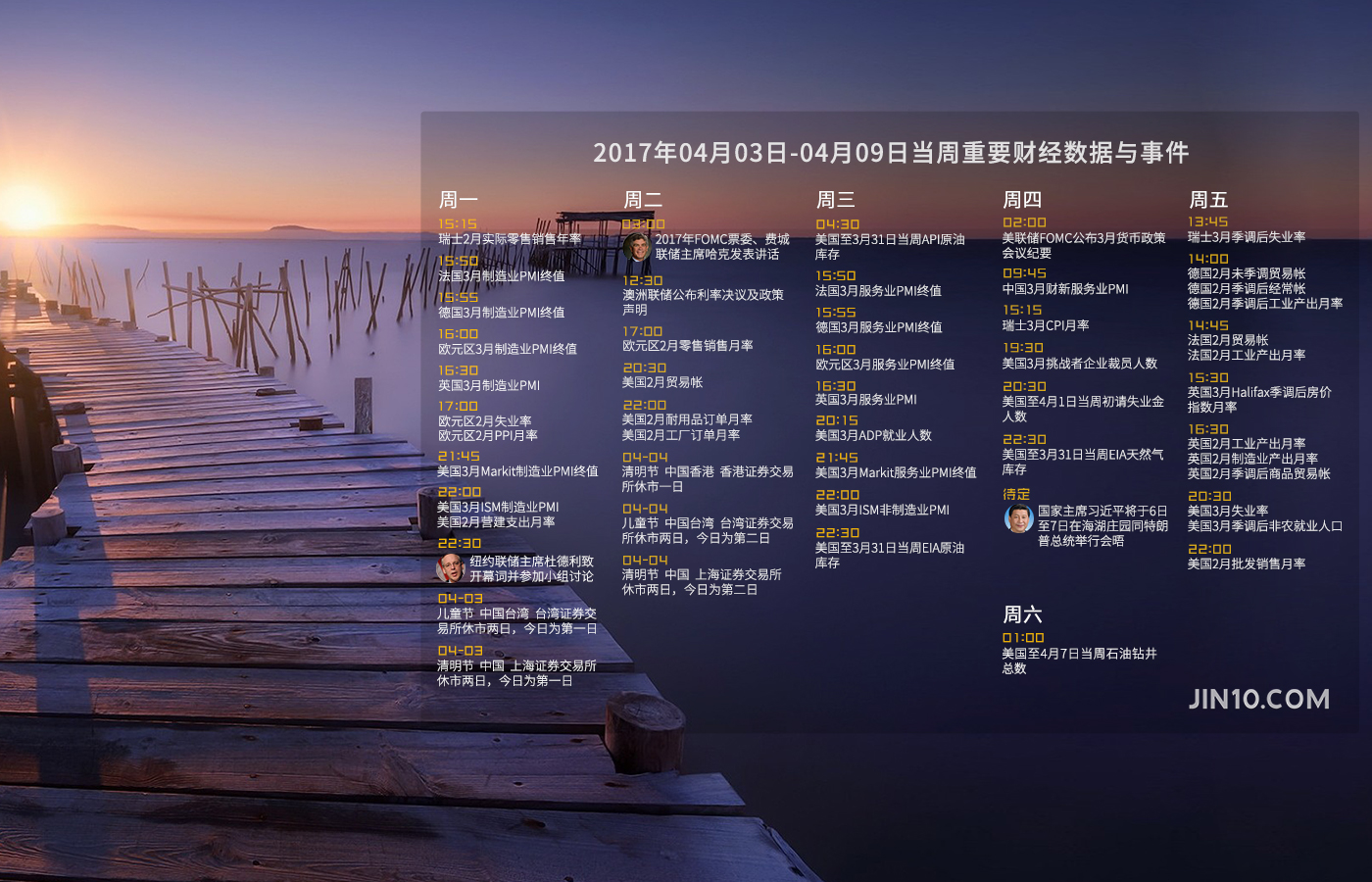Click the weekly financial events title
The height and width of the screenshot is (882, 1372).
click(890, 153)
